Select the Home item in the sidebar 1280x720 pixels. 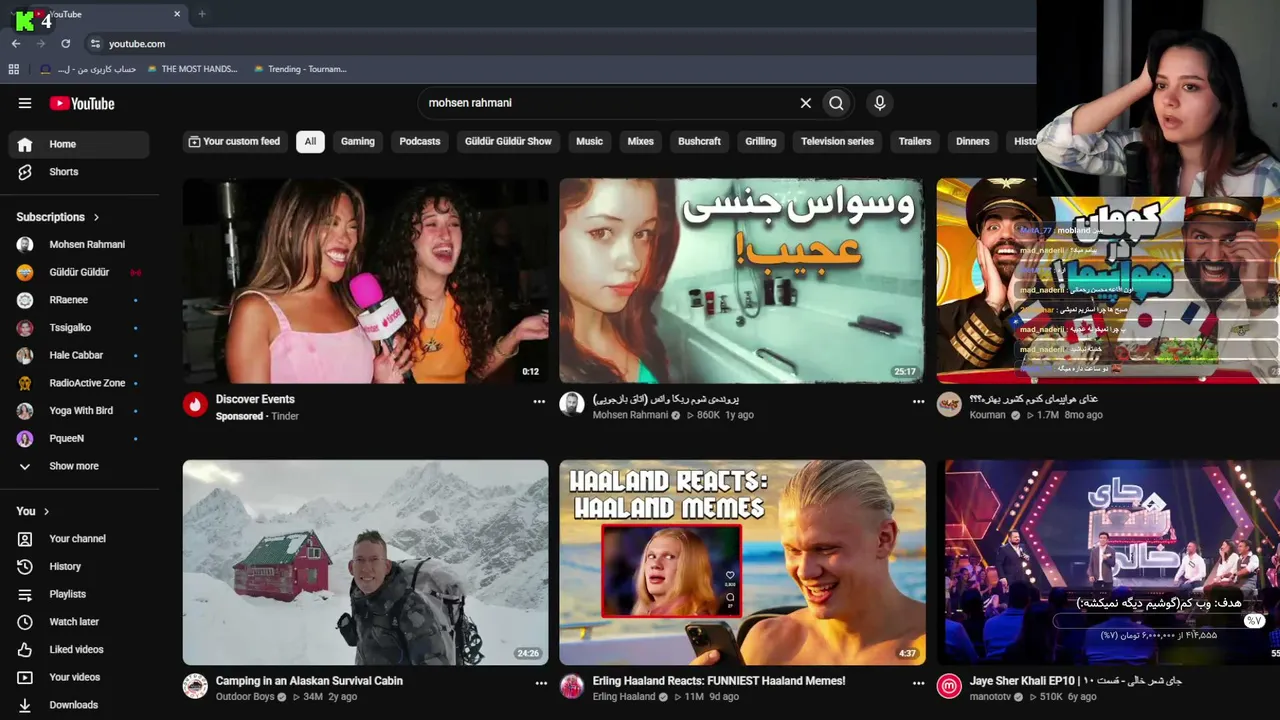pos(79,144)
